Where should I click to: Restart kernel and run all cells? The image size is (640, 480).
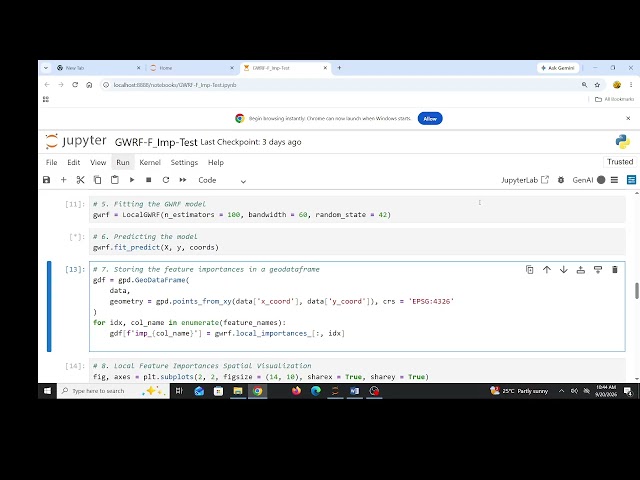click(x=183, y=180)
